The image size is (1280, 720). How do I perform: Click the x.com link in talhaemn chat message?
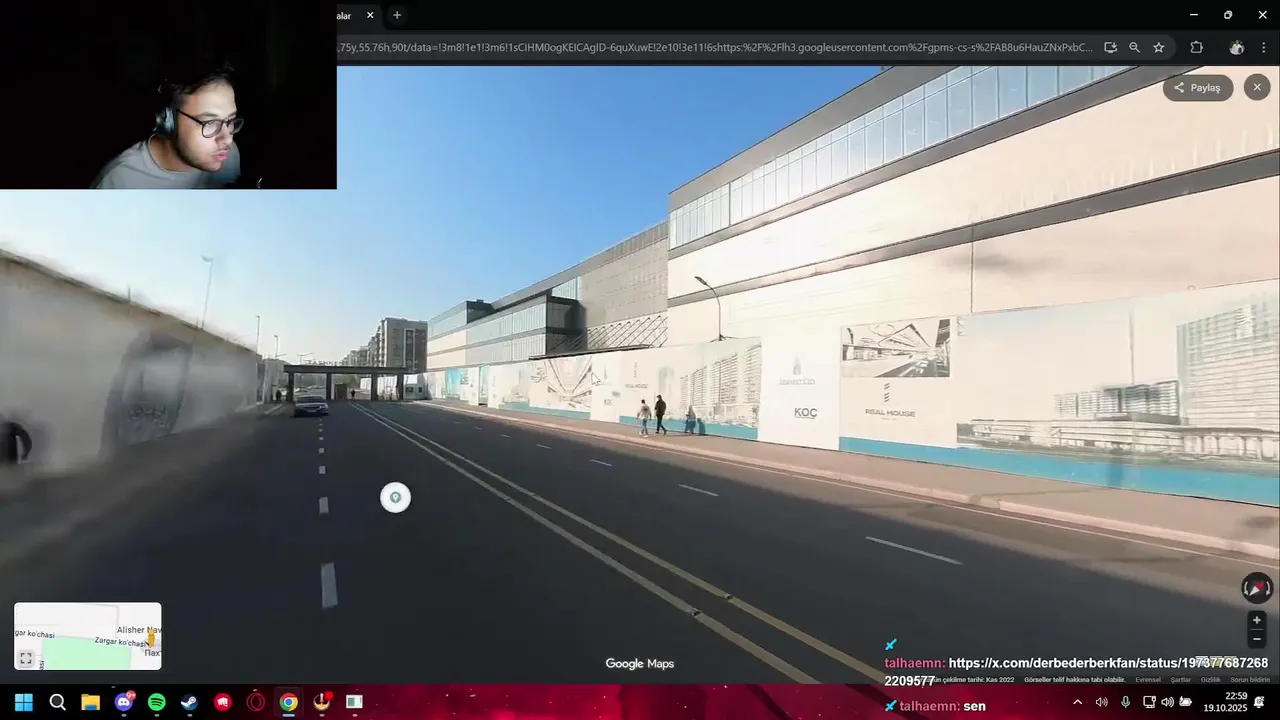(x=1076, y=671)
